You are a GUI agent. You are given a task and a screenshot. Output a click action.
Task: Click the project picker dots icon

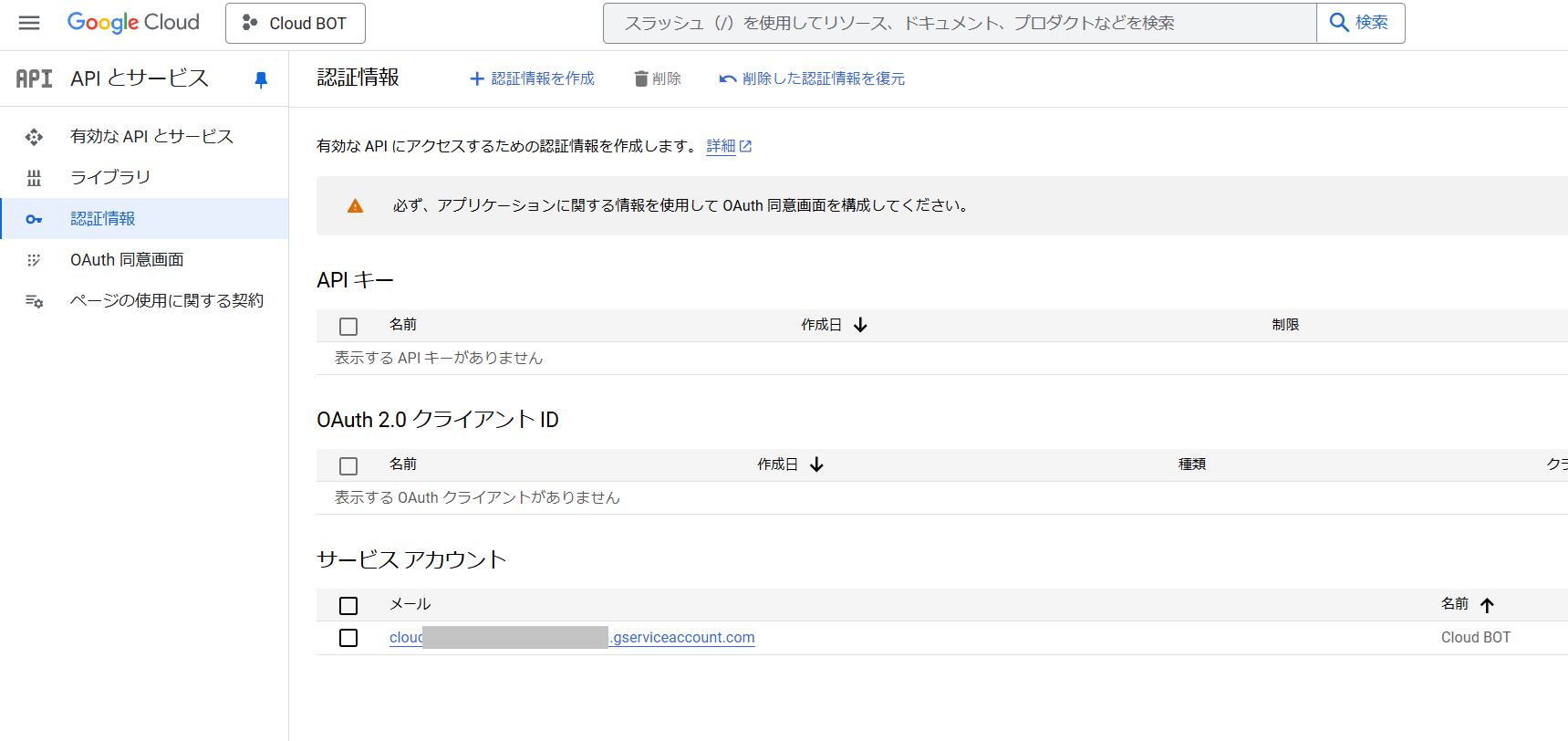point(249,23)
